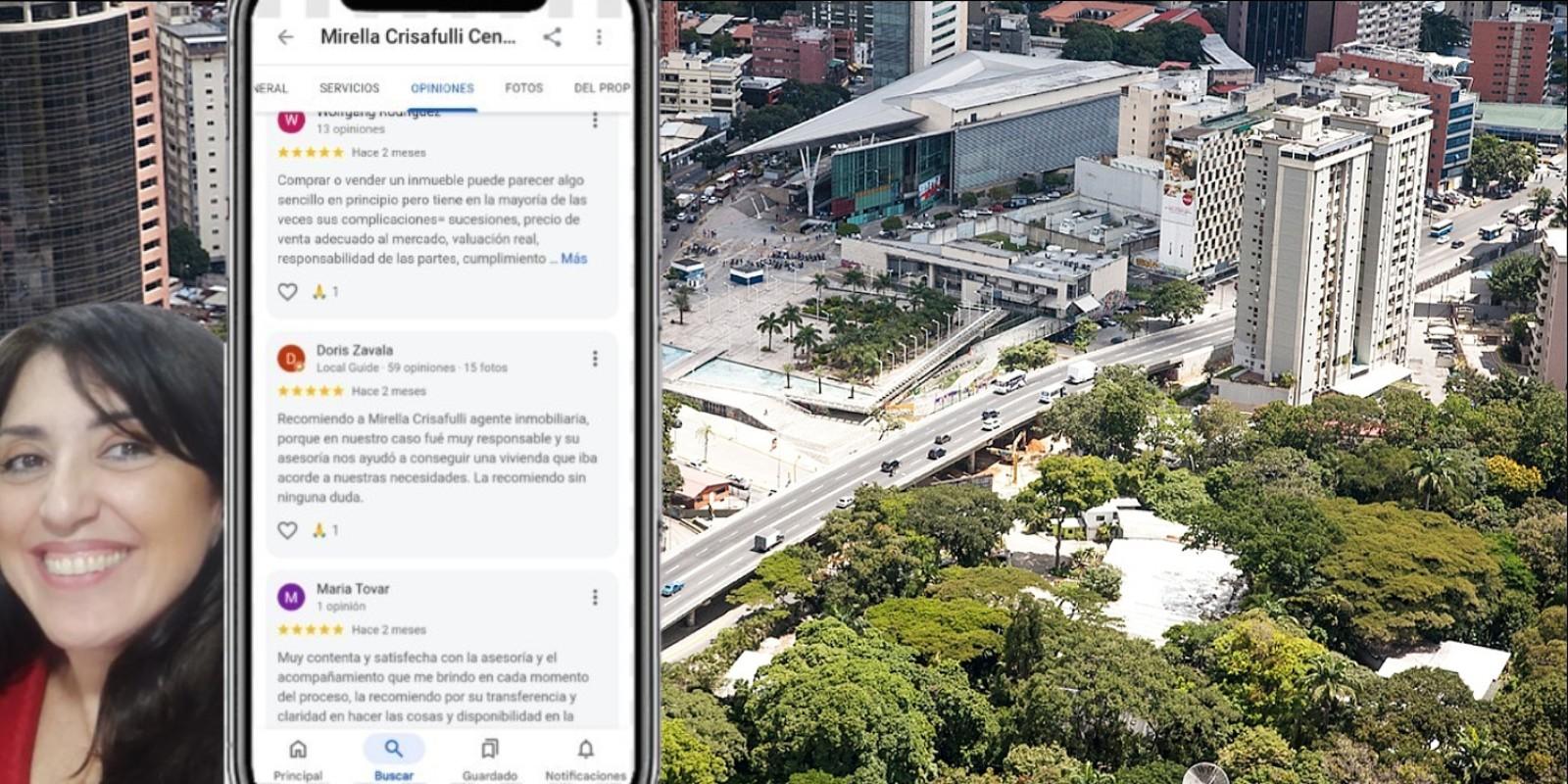Tap Doris Zavala's profile avatar

pyautogui.click(x=291, y=359)
